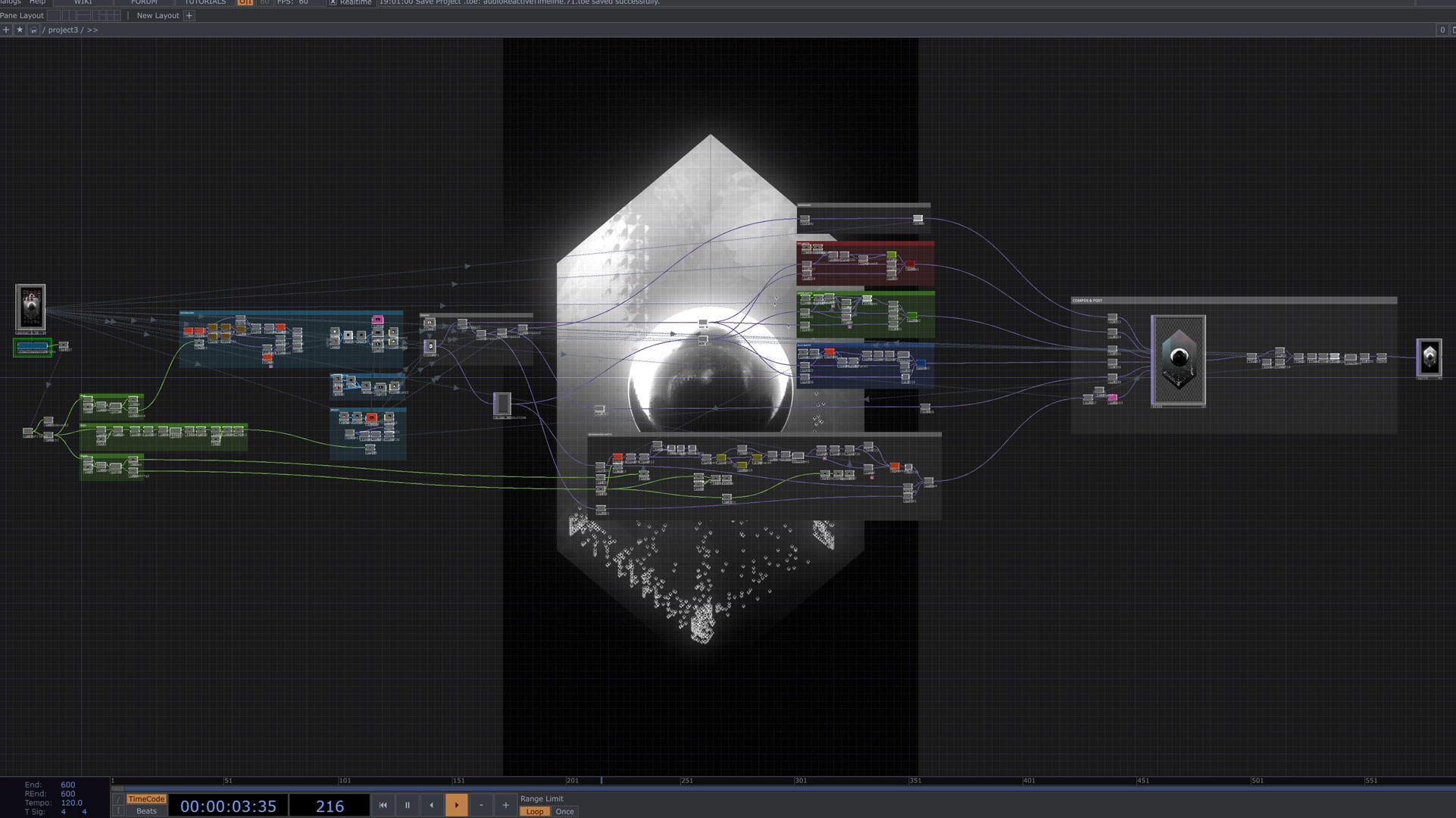
Task: Add new layout with plus button
Action: click(189, 15)
